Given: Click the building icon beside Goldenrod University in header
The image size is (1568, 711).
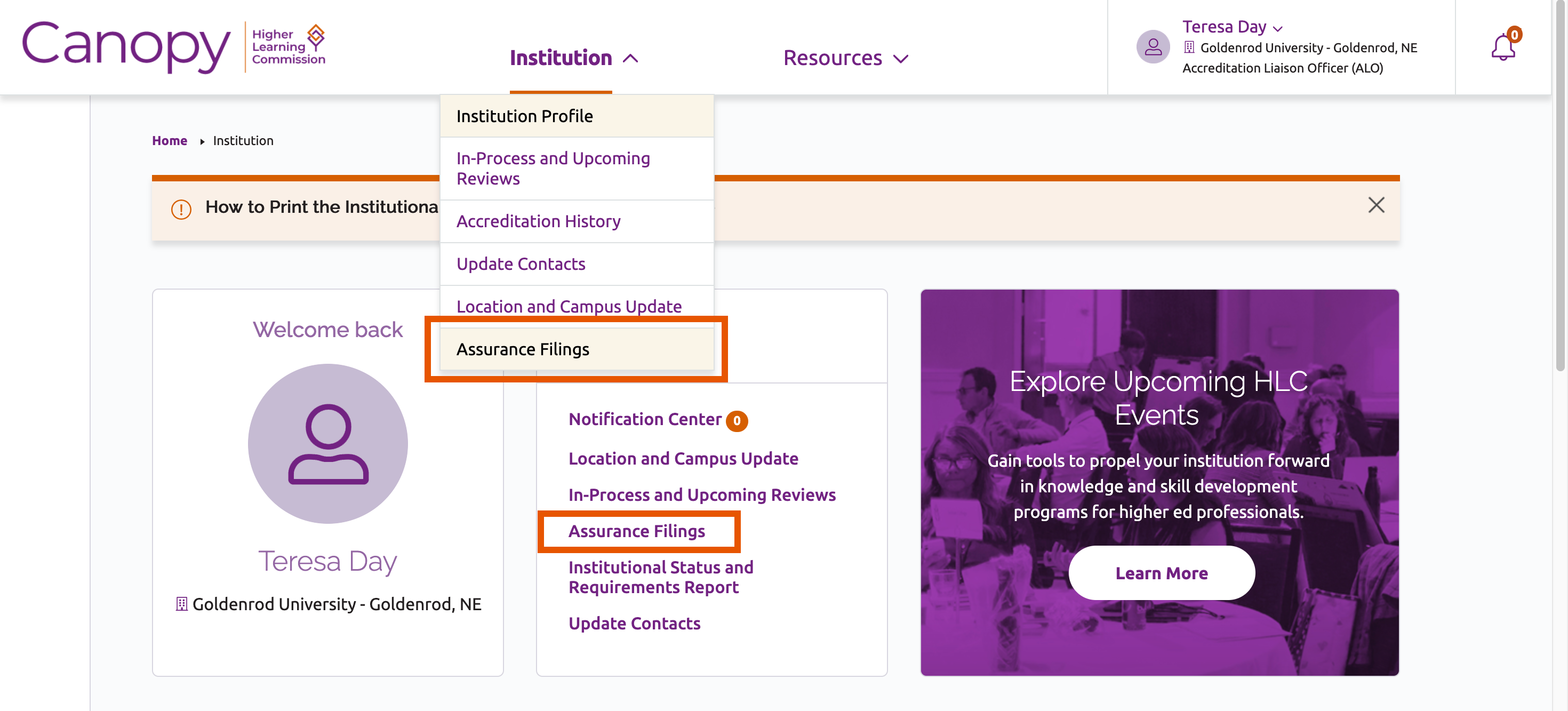Looking at the screenshot, I should (1189, 47).
